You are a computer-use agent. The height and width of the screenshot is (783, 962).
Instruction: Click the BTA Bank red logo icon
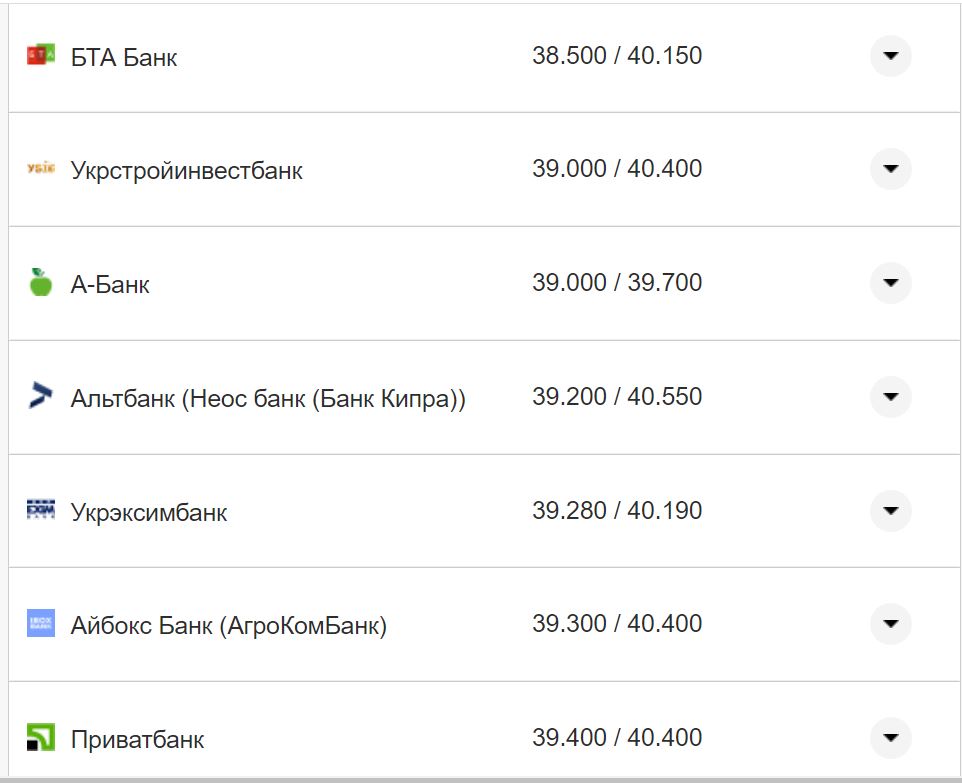coord(40,55)
